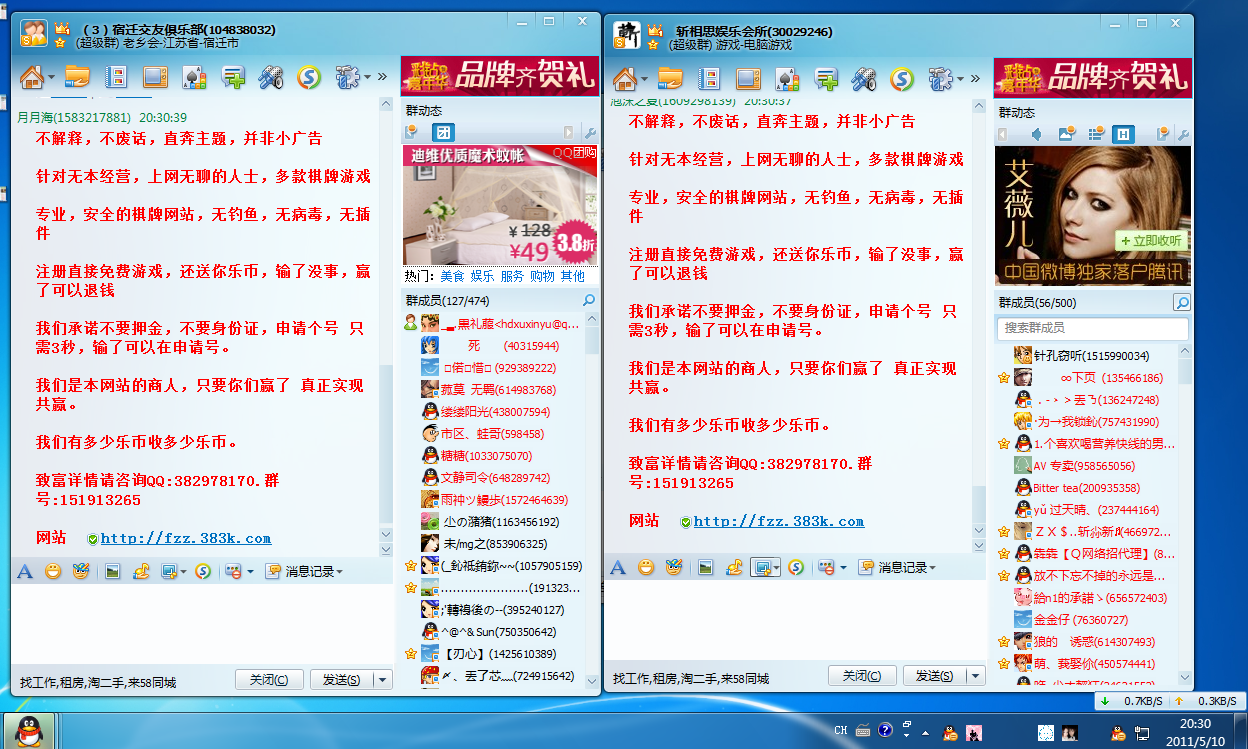
Task: Open shared files folder in 新相思娱乐会所 window
Action: click(670, 78)
